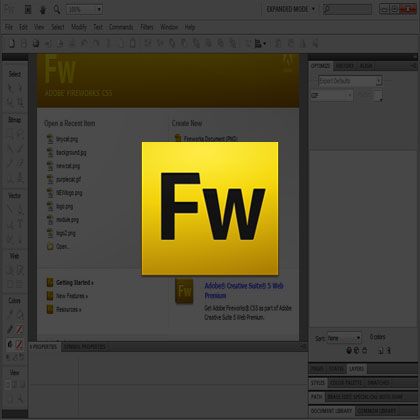Switch to the Swatches panel tab
The width and height of the screenshot is (420, 420).
(x=379, y=383)
